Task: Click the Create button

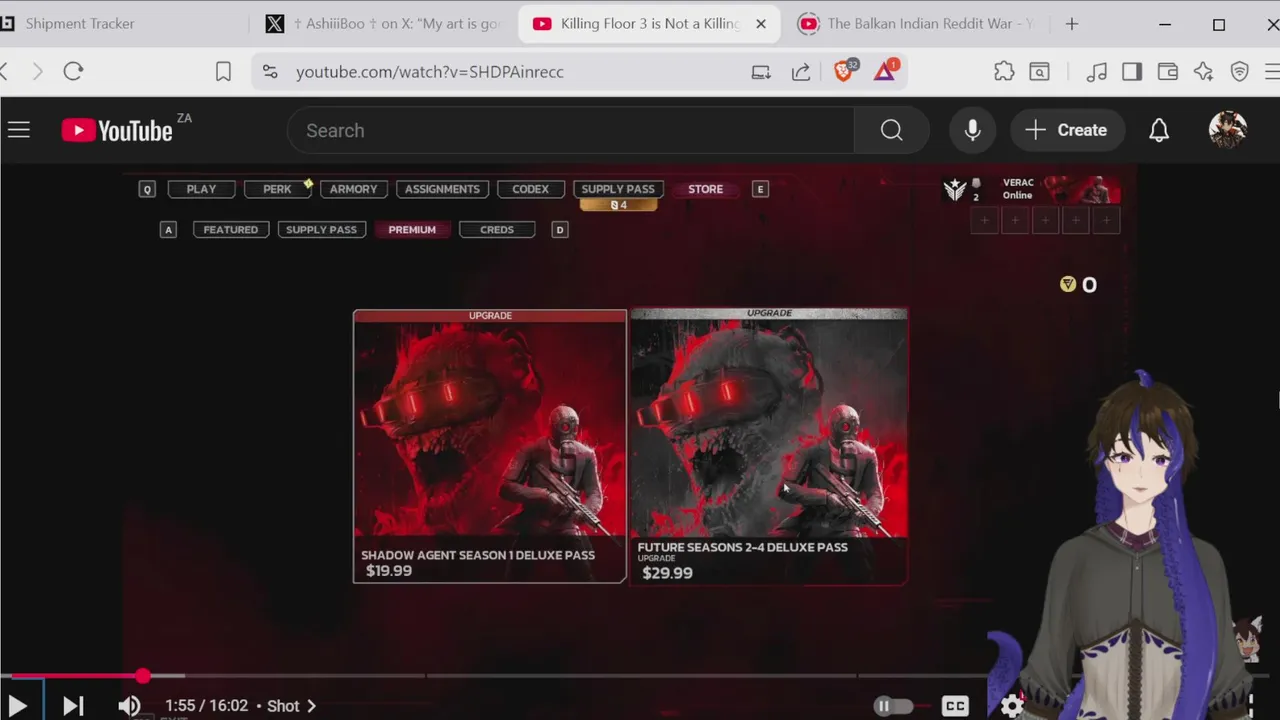Action: pyautogui.click(x=1066, y=130)
